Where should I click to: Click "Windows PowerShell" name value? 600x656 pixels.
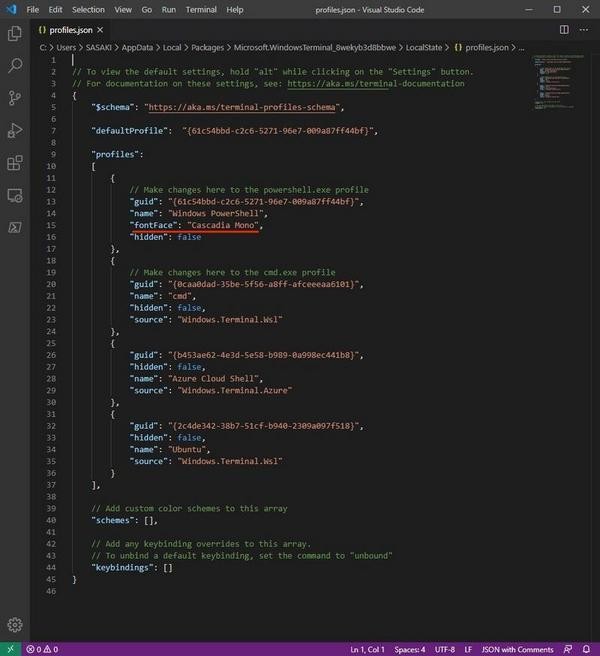(216, 213)
